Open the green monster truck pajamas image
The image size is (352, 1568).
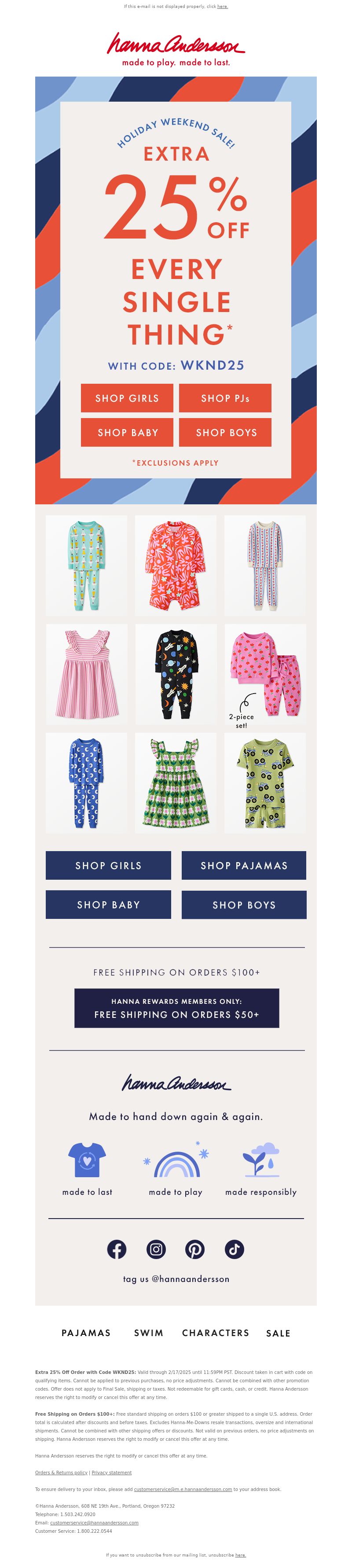coord(265,783)
